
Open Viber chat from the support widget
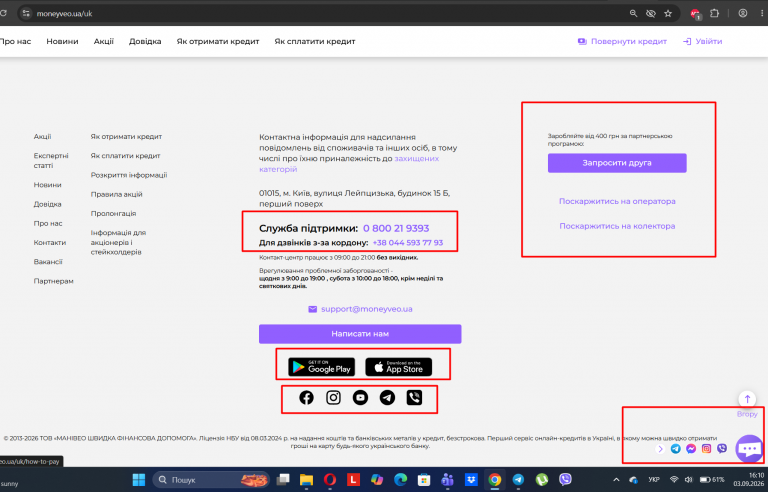722,448
